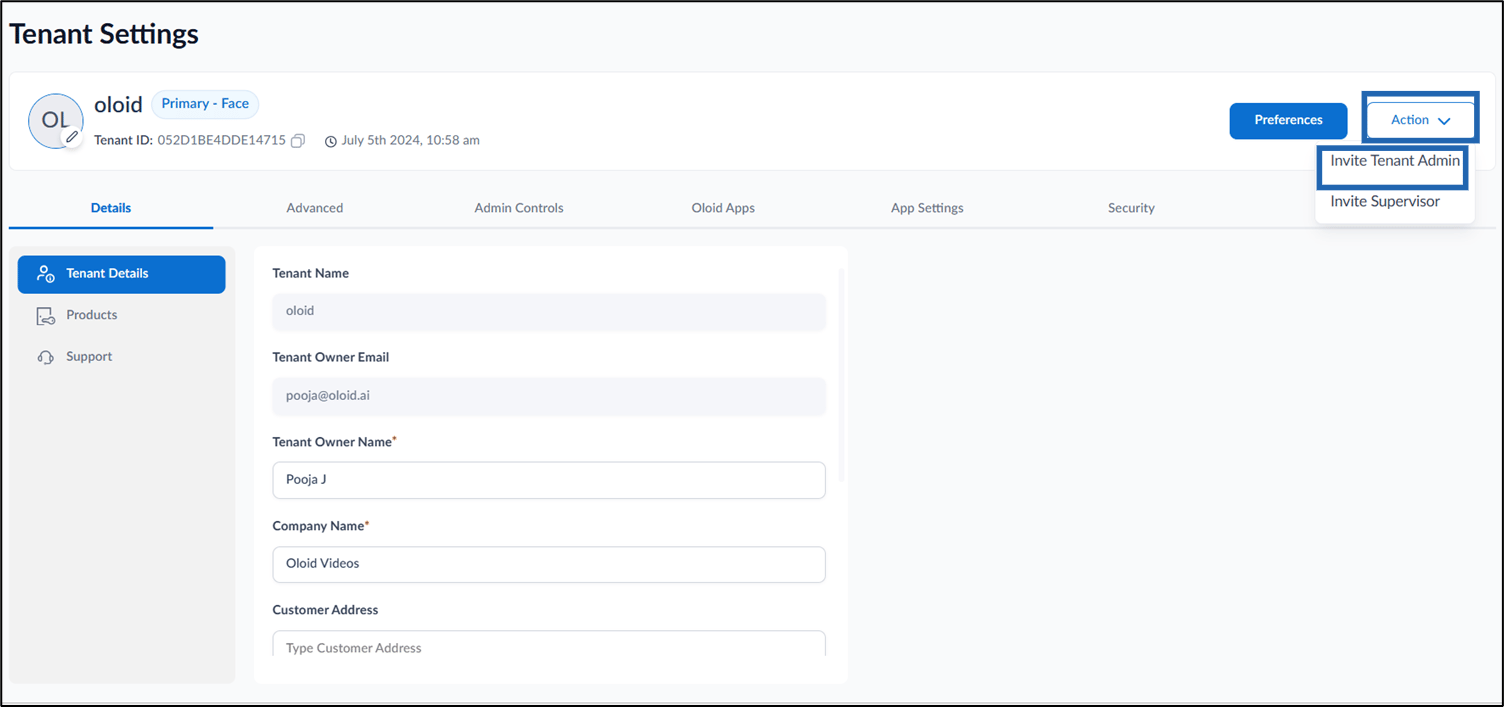Open the Oloid Apps tab
The image size is (1504, 707).
(x=723, y=208)
